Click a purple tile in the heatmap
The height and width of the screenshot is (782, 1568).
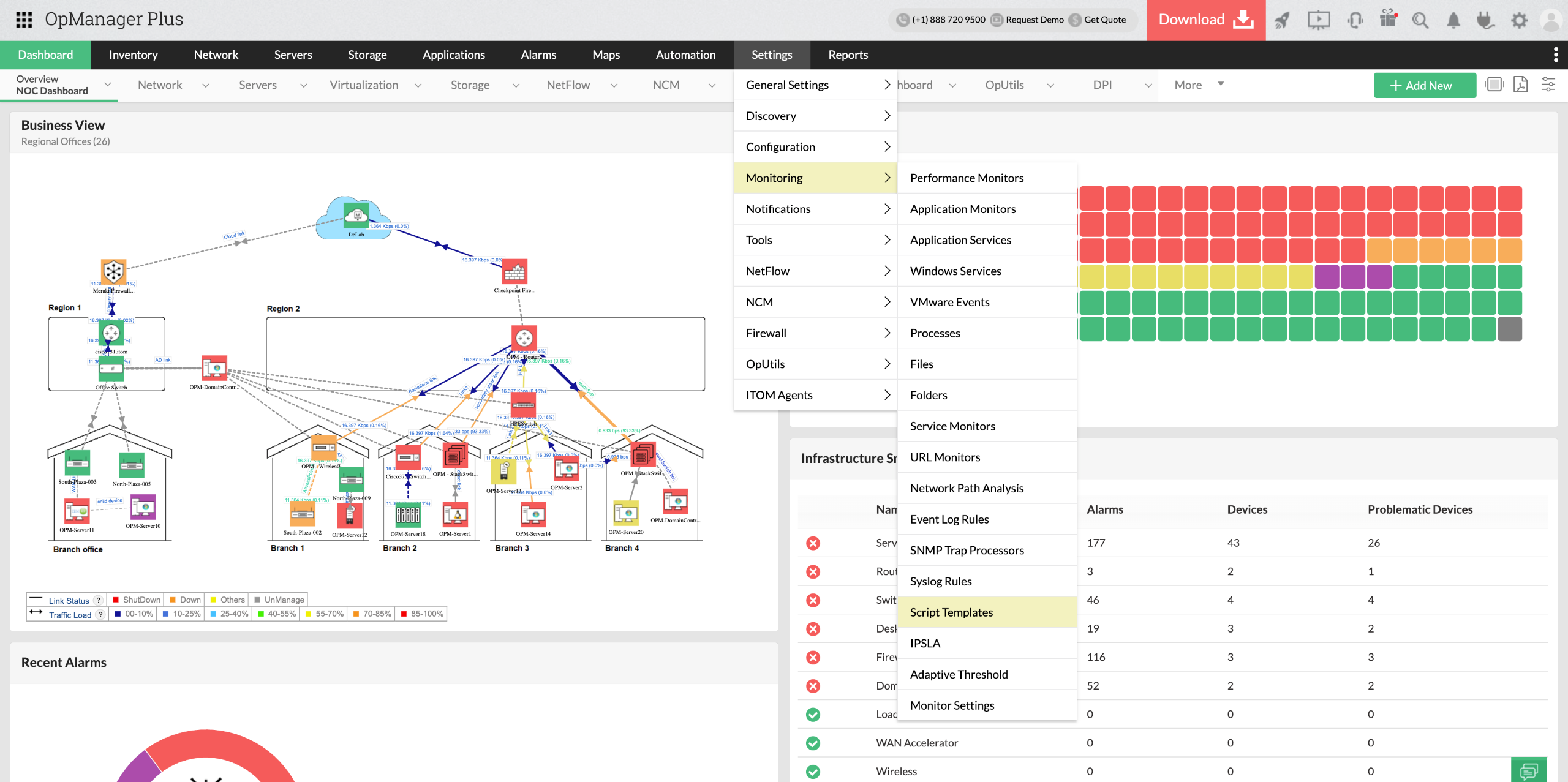tap(1353, 277)
